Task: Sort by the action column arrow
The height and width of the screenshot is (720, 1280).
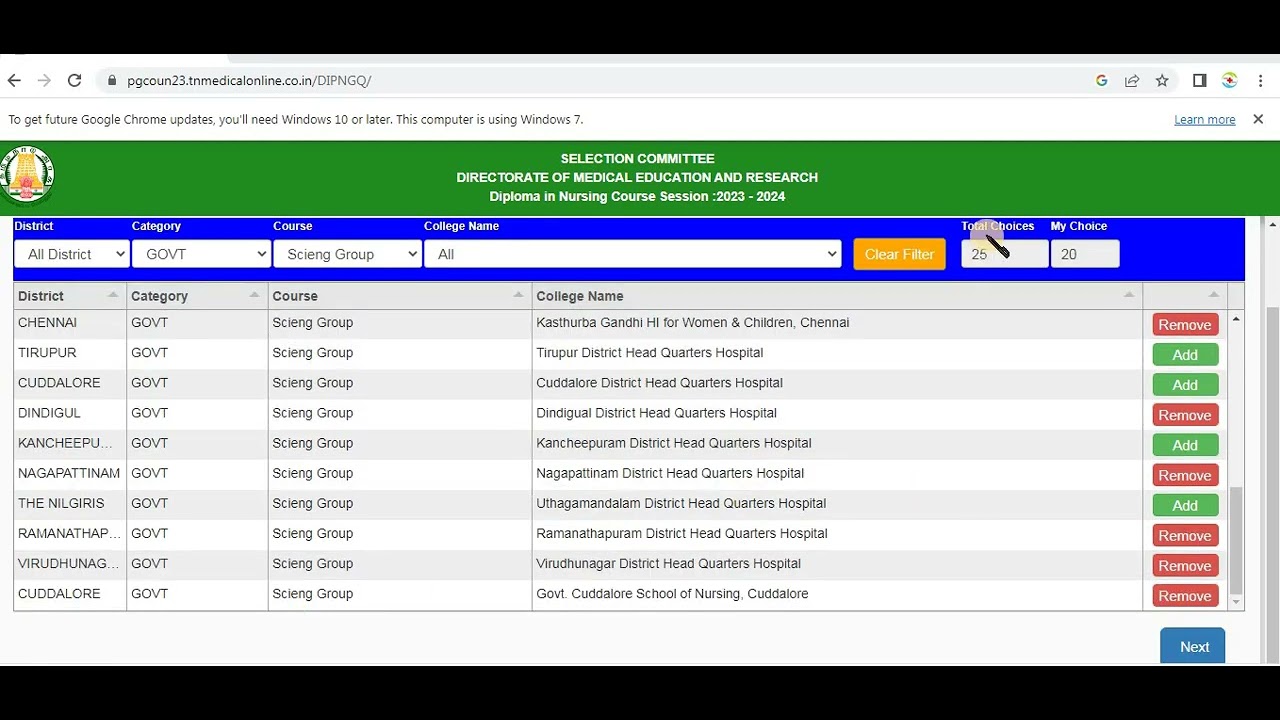Action: click(x=1214, y=295)
